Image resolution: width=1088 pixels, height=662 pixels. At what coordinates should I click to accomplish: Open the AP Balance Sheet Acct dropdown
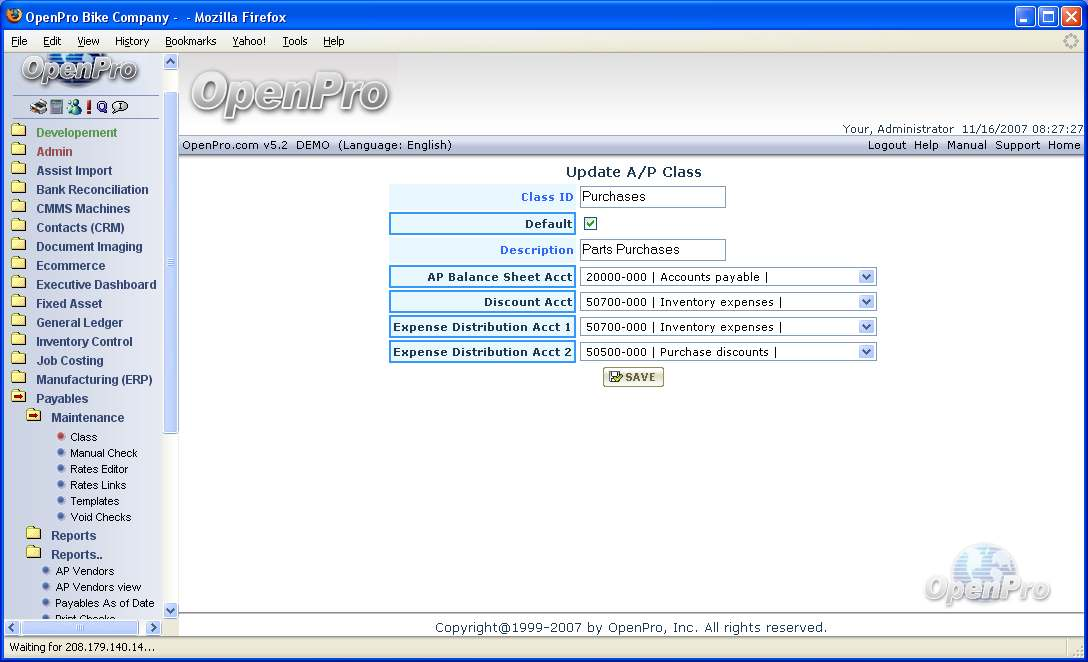point(866,277)
